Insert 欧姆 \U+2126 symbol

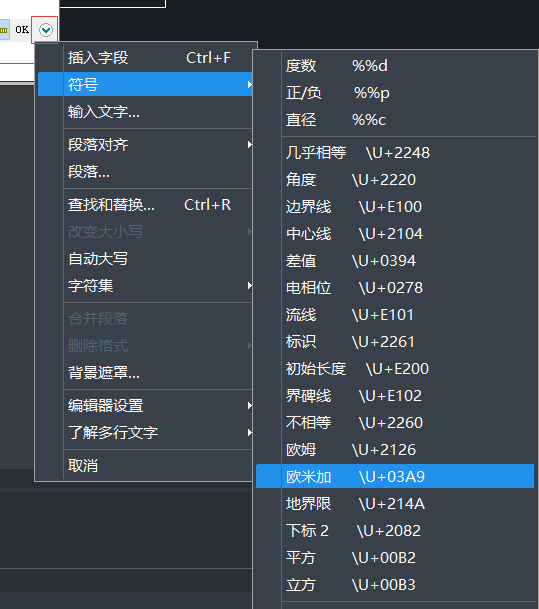[395, 449]
